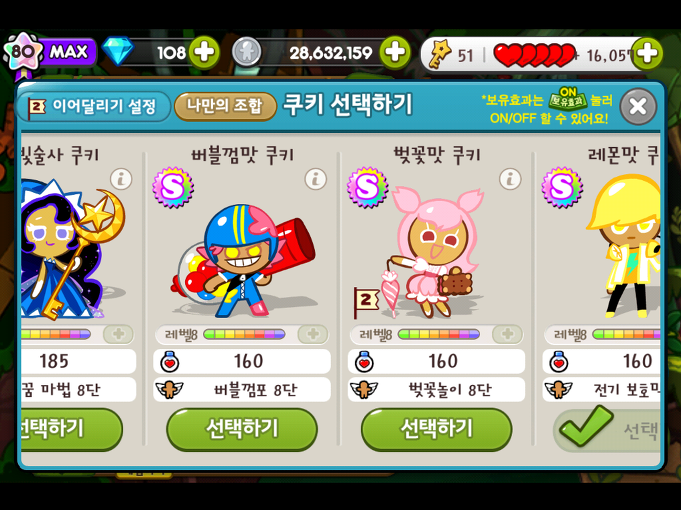Expand level upgrade plus on 벚꽃맛 쿠키
The height and width of the screenshot is (510, 681).
point(508,334)
